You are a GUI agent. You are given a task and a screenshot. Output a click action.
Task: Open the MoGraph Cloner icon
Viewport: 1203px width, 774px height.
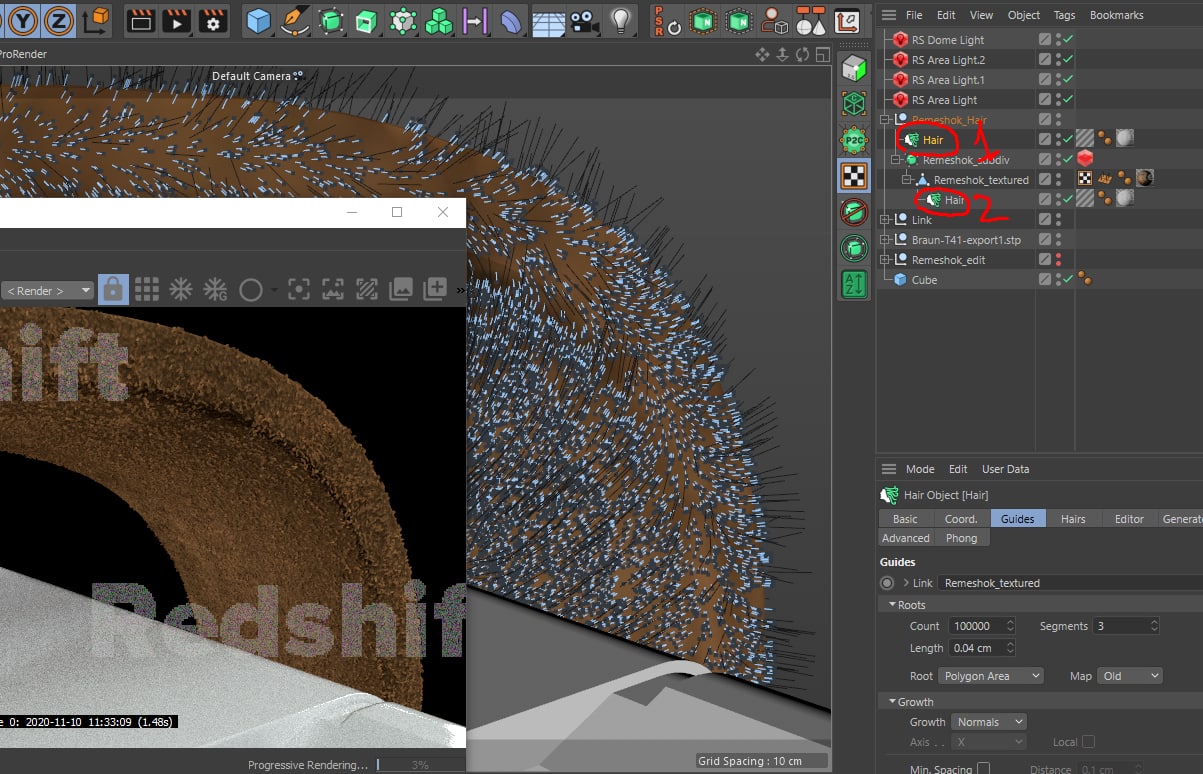click(403, 19)
